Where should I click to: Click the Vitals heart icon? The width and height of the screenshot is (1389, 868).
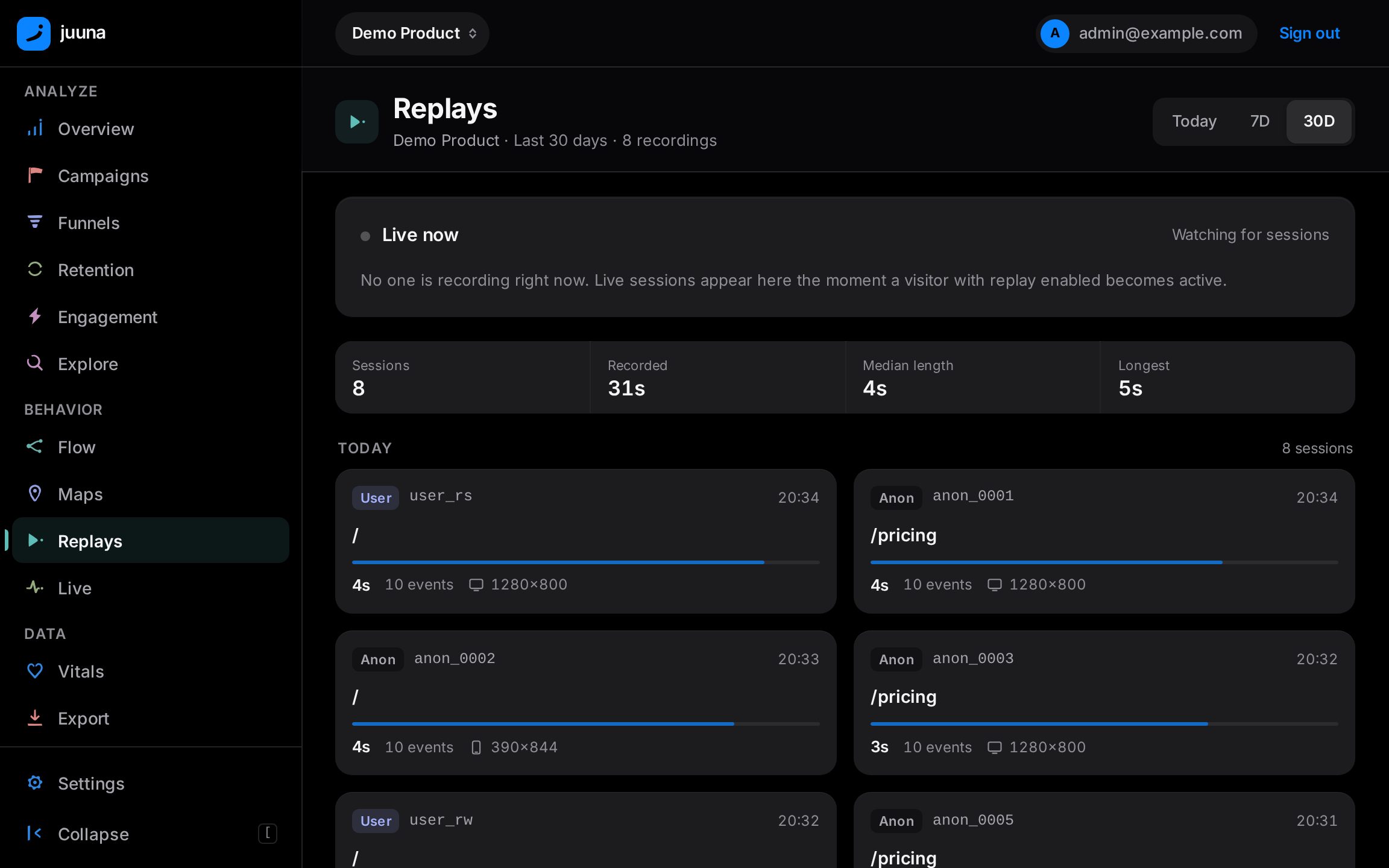coord(35,671)
